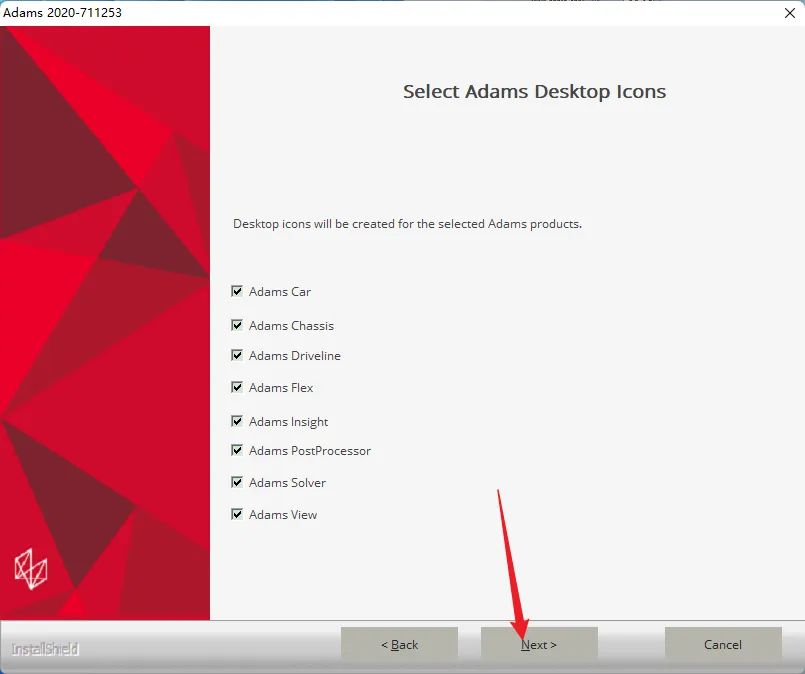This screenshot has width=805, height=674.
Task: Uncheck the Adams Car checkbox
Action: [x=237, y=292]
